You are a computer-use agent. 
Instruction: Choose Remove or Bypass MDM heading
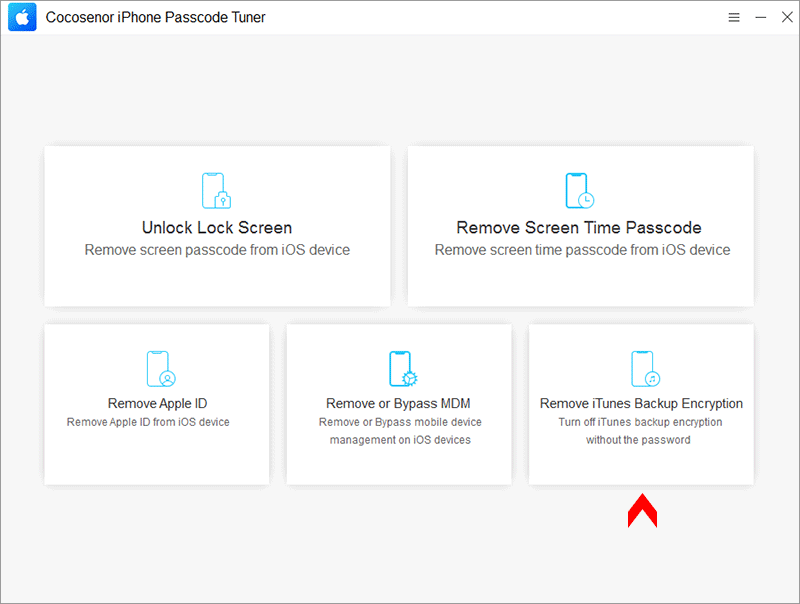(398, 404)
